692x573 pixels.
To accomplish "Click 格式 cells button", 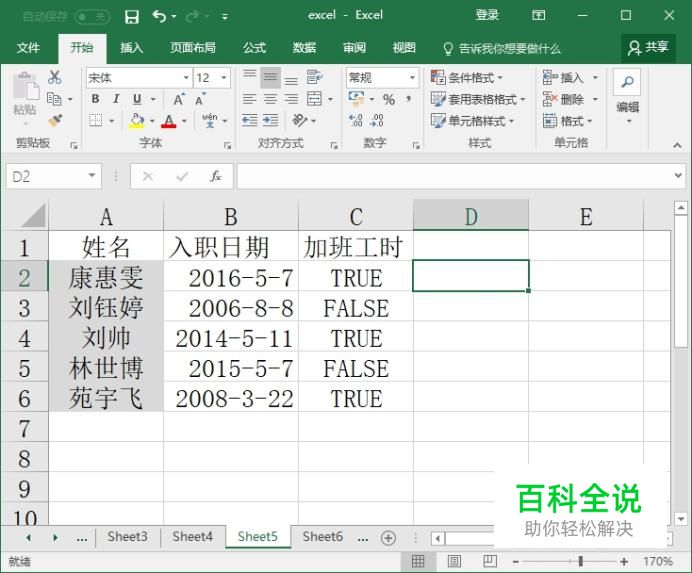I will [568, 120].
